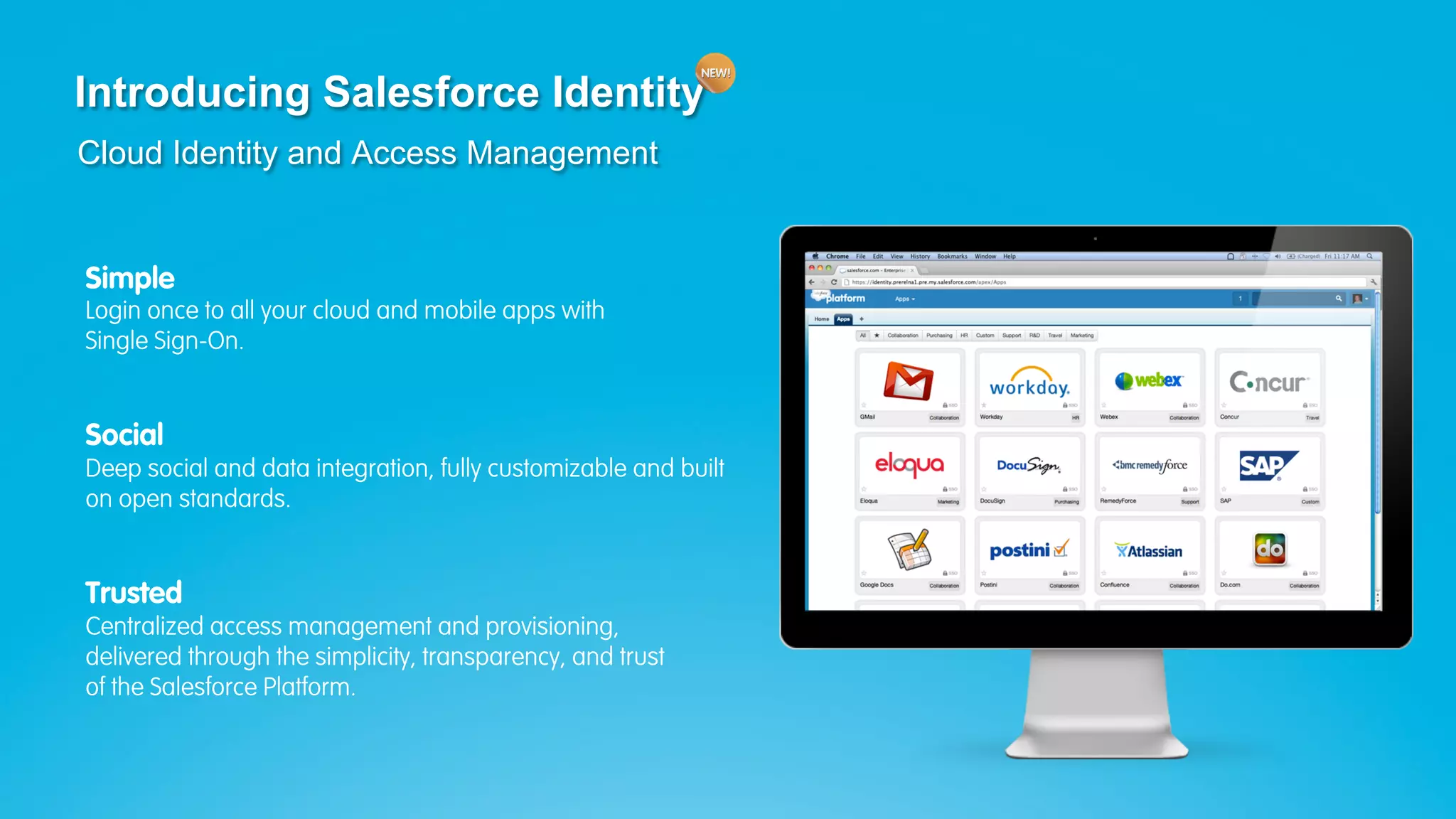The image size is (1456, 819).
Task: Open the File menu
Action: (x=861, y=256)
